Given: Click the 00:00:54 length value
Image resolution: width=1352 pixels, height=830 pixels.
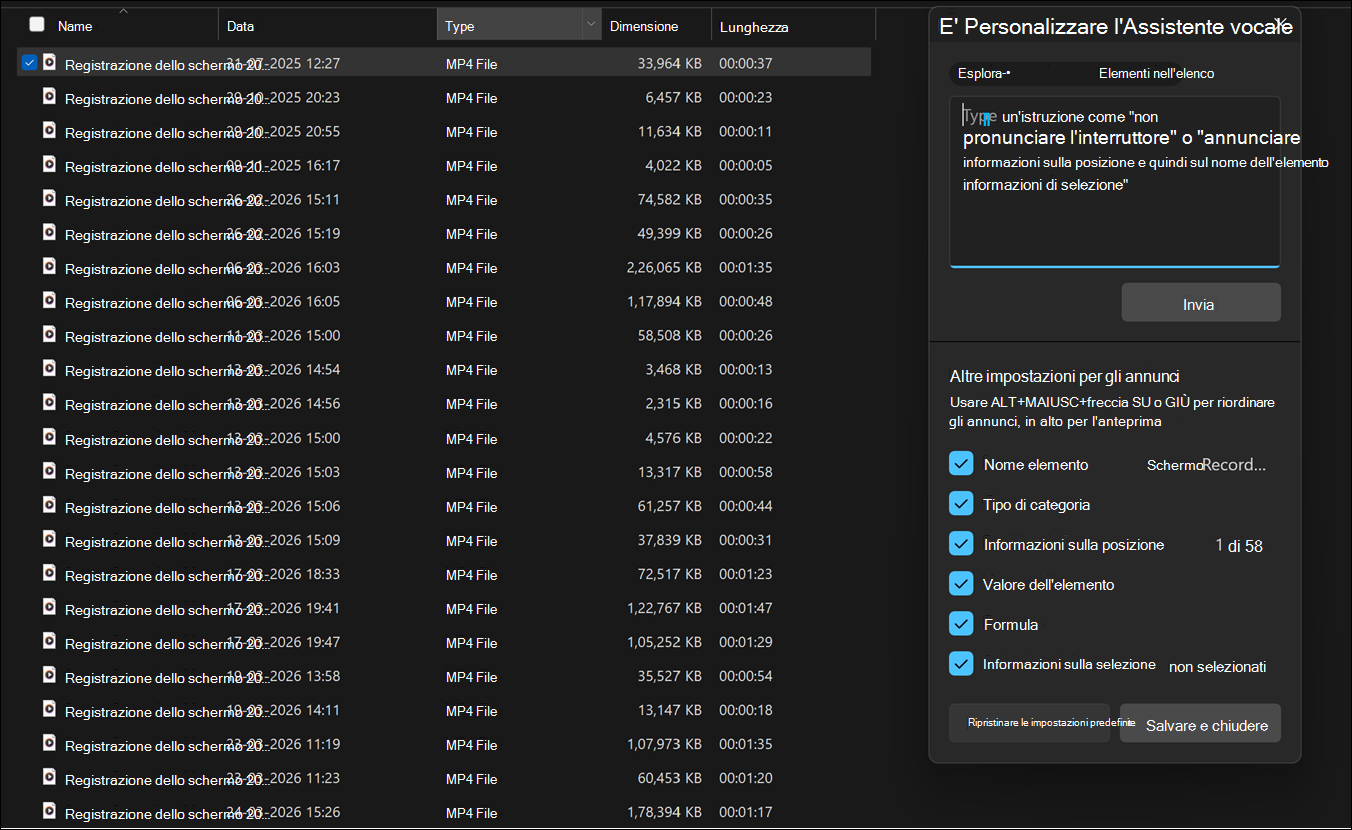Looking at the screenshot, I should tap(746, 676).
